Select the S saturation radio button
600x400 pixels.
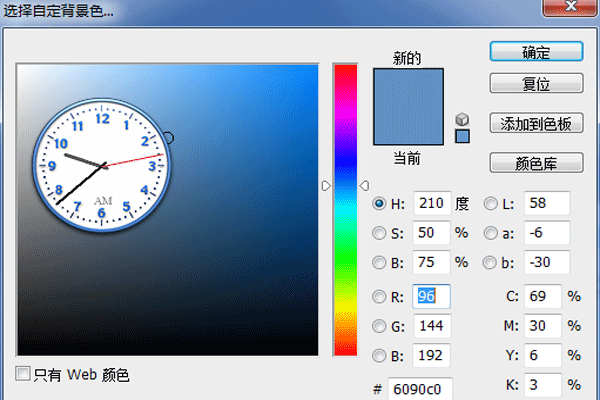click(379, 233)
